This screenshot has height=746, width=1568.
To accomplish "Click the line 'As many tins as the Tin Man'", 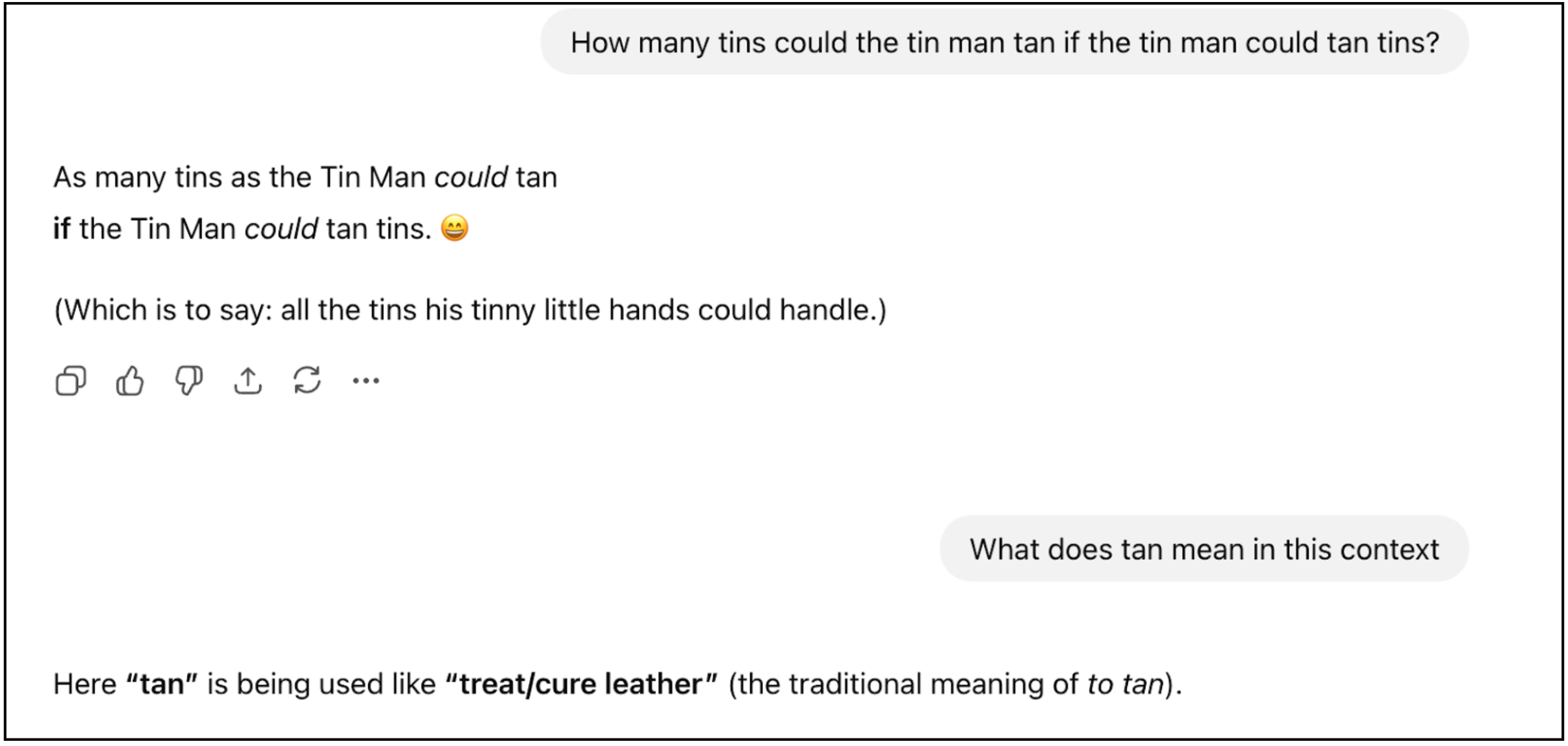I will pos(244,178).
